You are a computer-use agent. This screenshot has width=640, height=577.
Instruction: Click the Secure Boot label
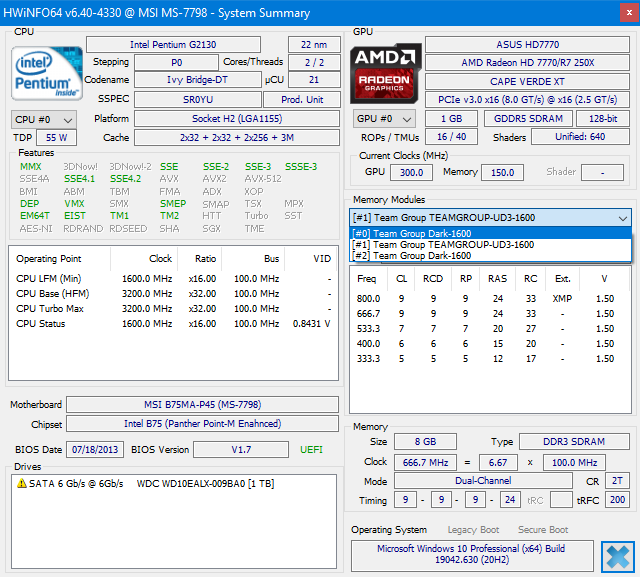[543, 530]
